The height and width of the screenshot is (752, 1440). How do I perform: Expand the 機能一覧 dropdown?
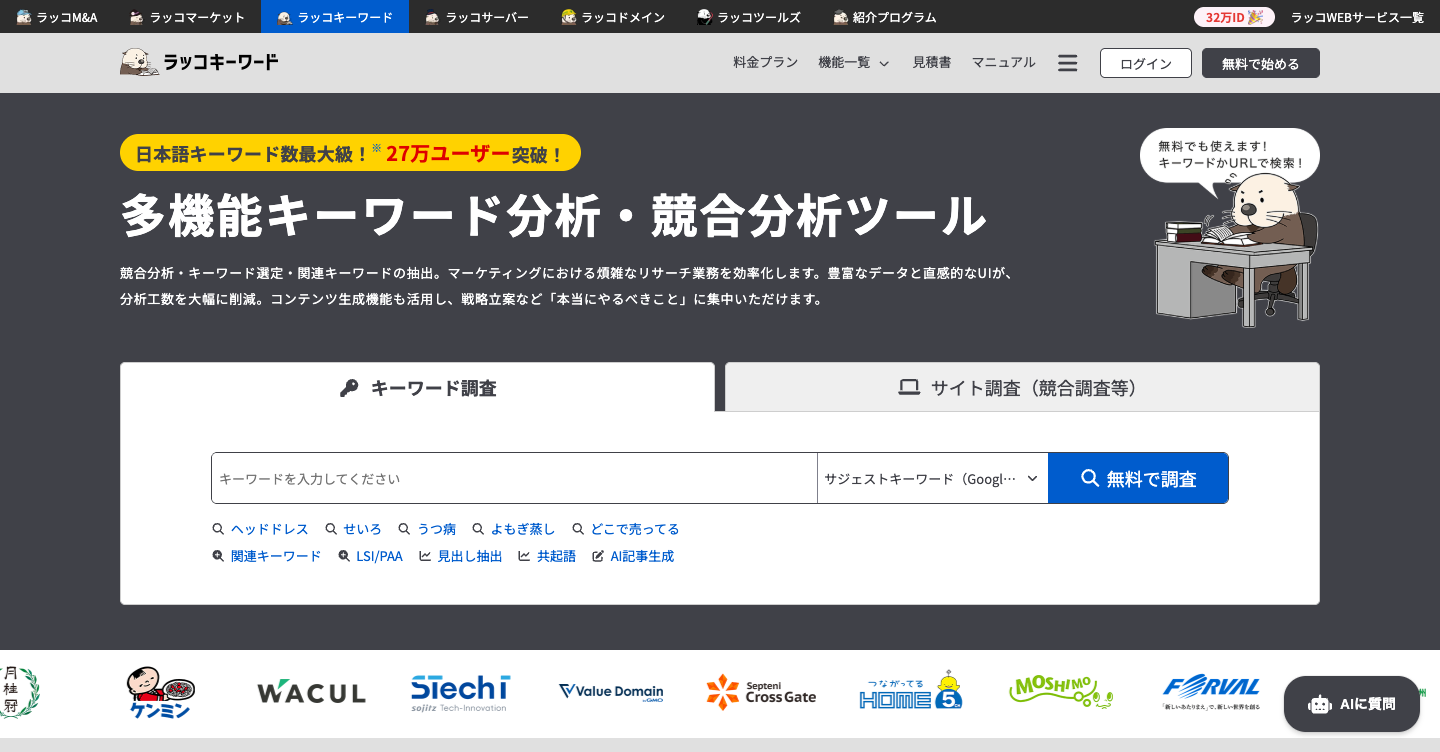click(x=853, y=62)
